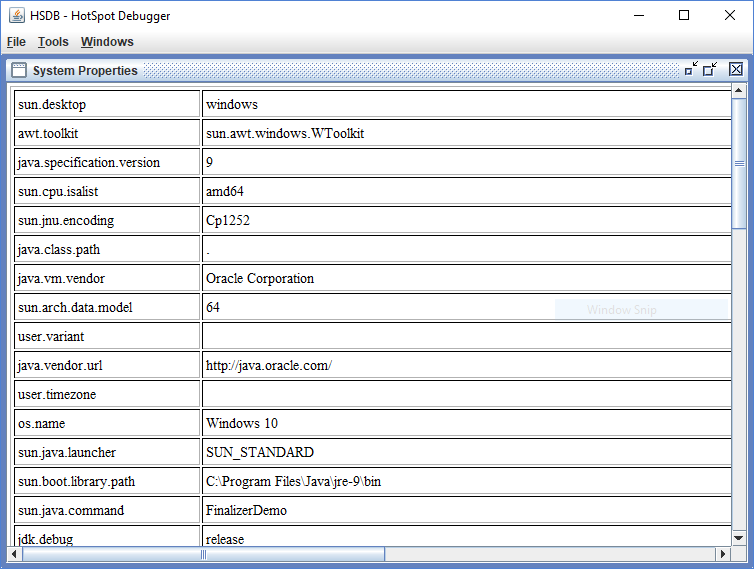Select the os.name property cell
This screenshot has height=569, width=754.
click(x=107, y=423)
